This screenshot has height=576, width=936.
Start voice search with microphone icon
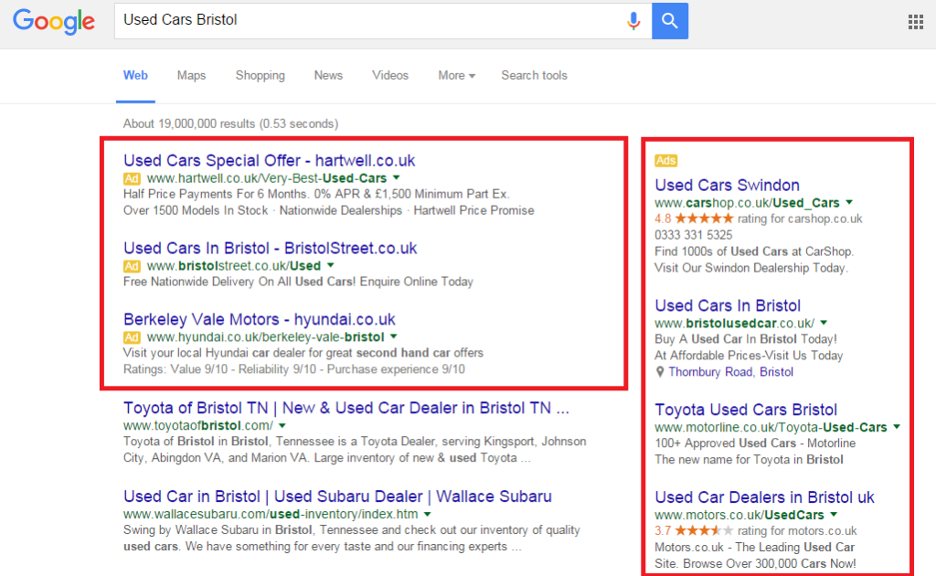coord(633,21)
